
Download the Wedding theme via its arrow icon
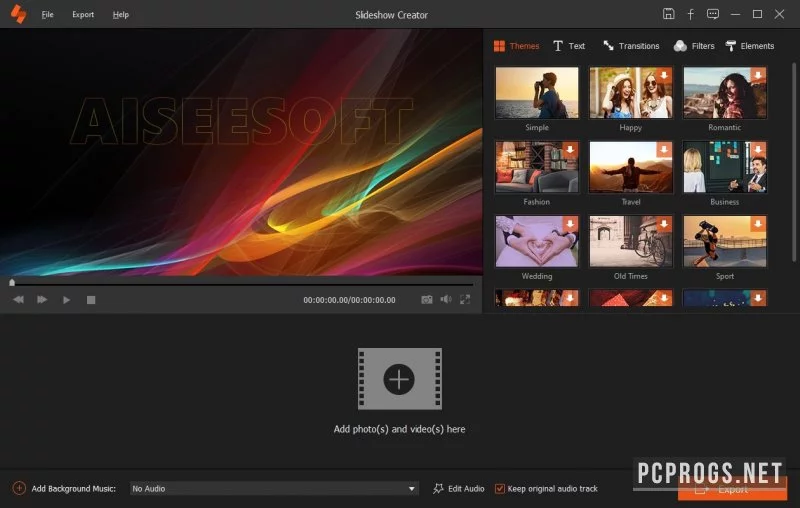tap(570, 224)
